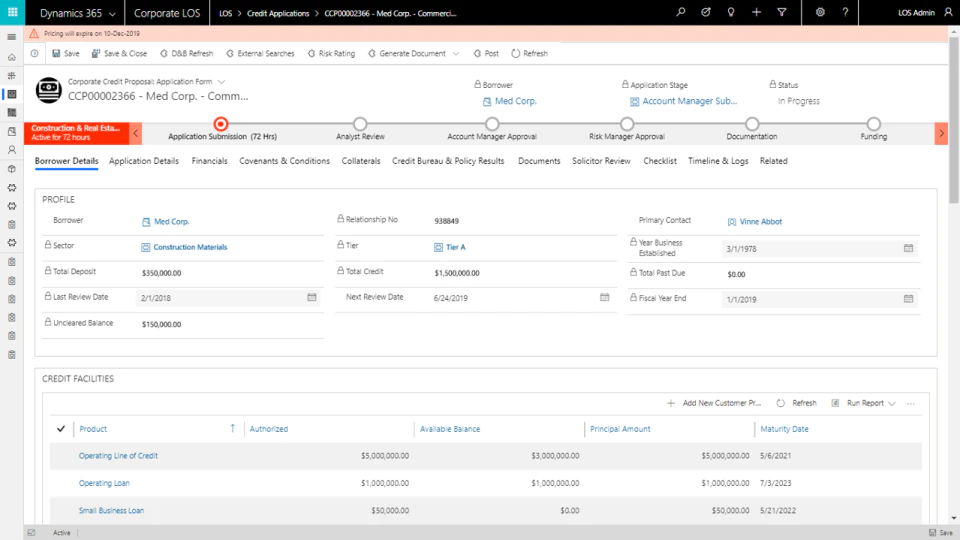The image size is (960, 540).
Task: Open the Dynamics 365 app launcher waffle
Action: point(12,12)
